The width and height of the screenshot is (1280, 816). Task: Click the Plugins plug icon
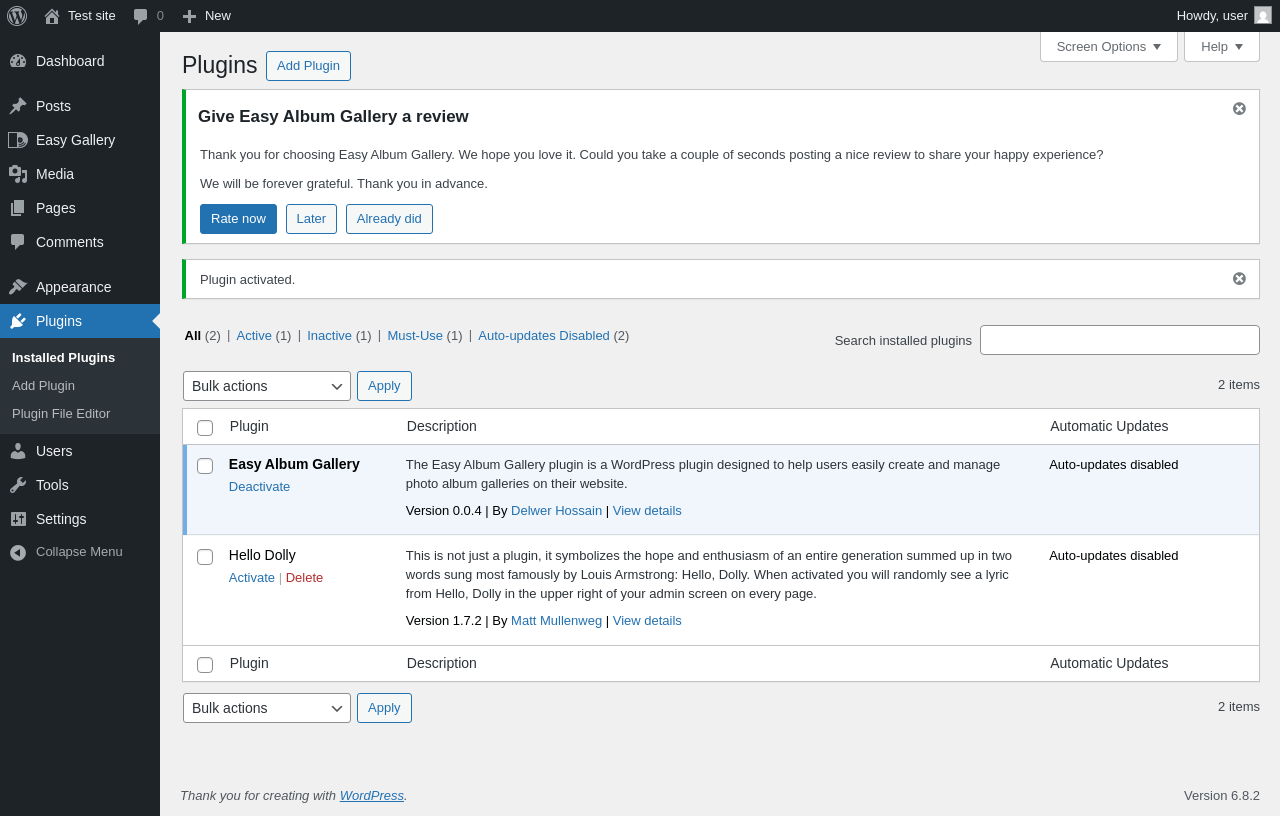point(18,321)
